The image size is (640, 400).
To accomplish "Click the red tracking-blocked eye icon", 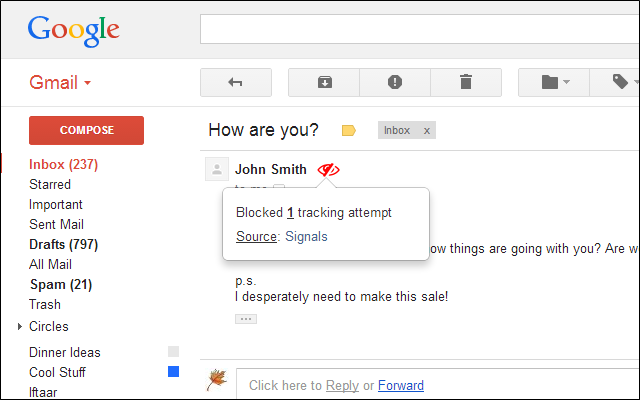I will (328, 169).
